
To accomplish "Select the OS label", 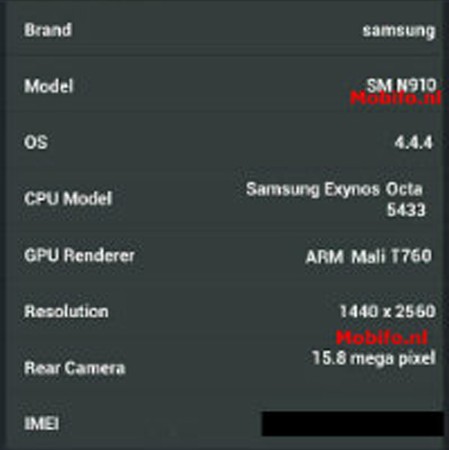I will [x=36, y=142].
